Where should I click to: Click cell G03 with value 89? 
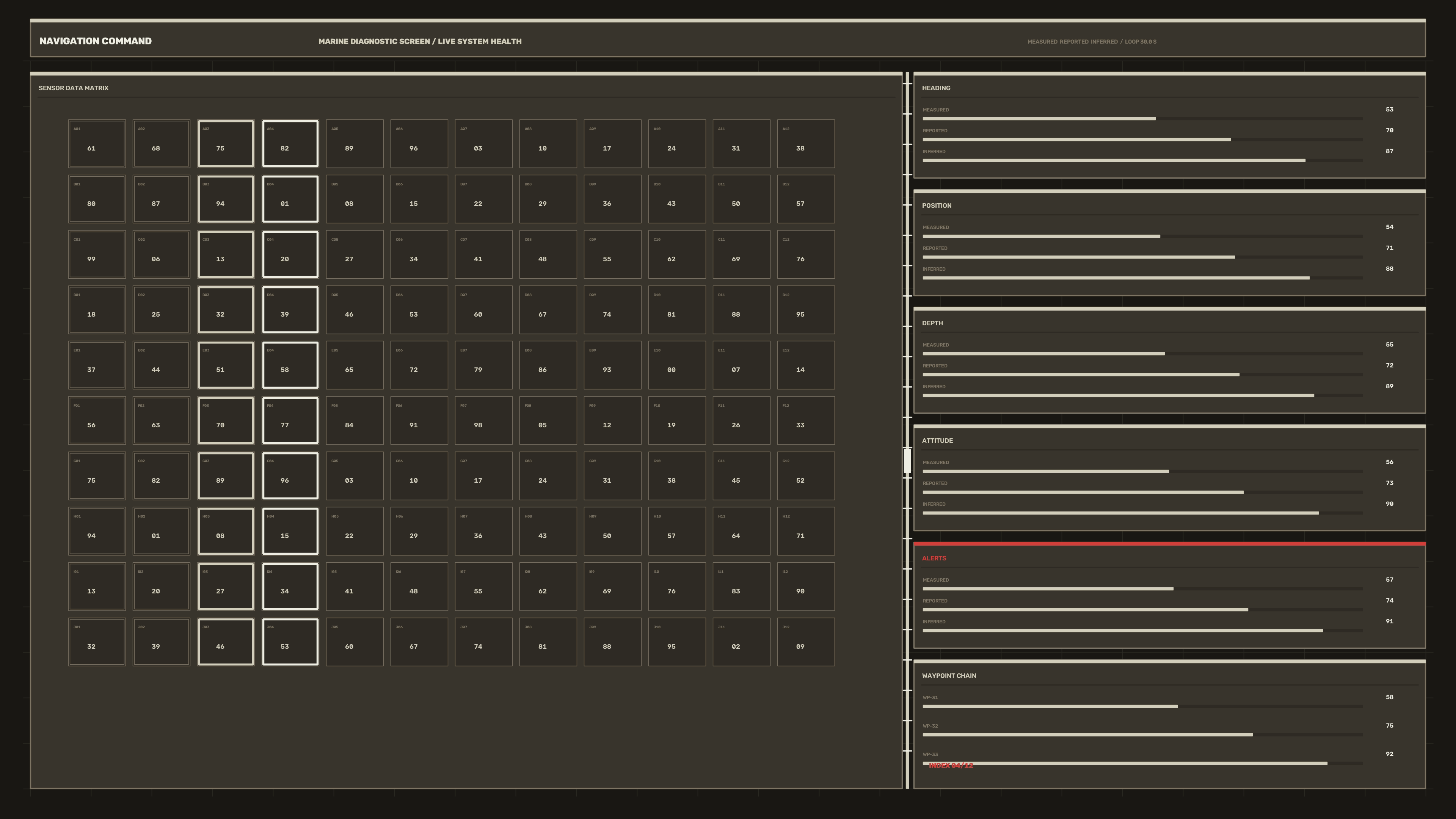pos(226,476)
